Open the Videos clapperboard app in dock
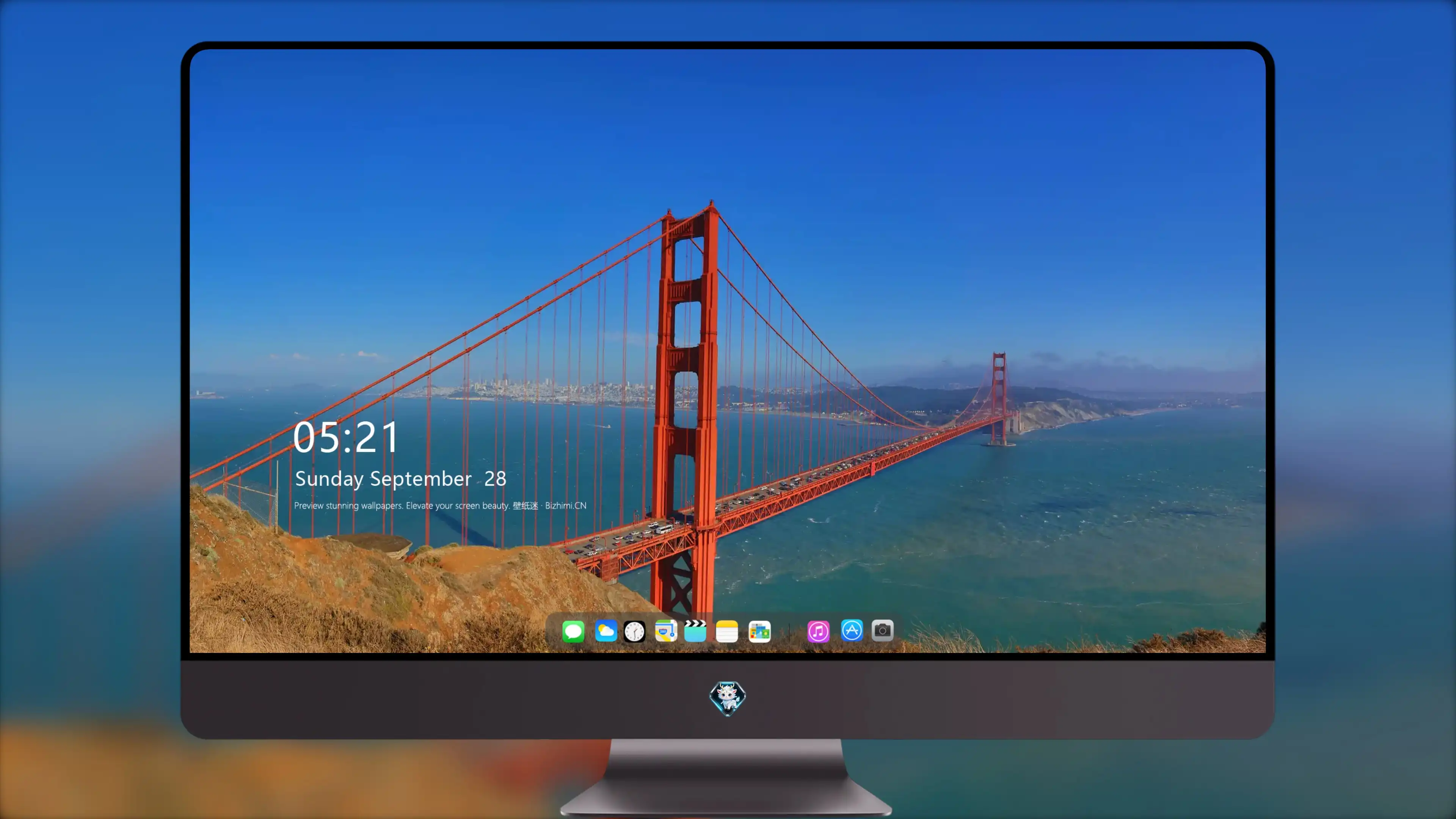The image size is (1456, 819). (x=695, y=631)
